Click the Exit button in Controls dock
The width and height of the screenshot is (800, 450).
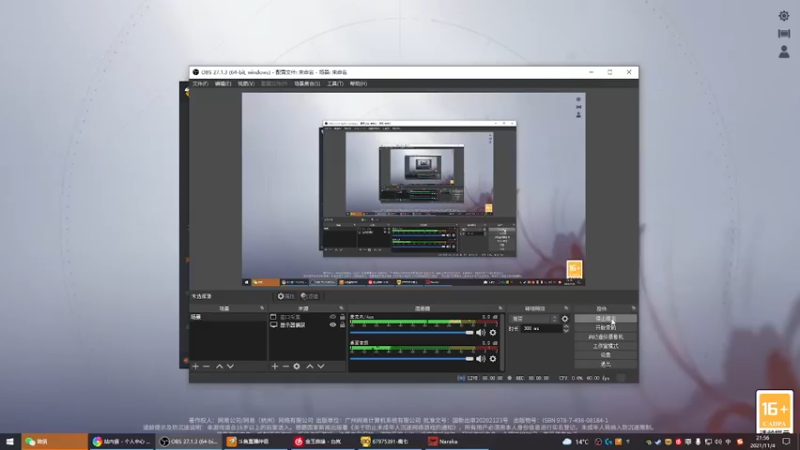pyautogui.click(x=606, y=364)
